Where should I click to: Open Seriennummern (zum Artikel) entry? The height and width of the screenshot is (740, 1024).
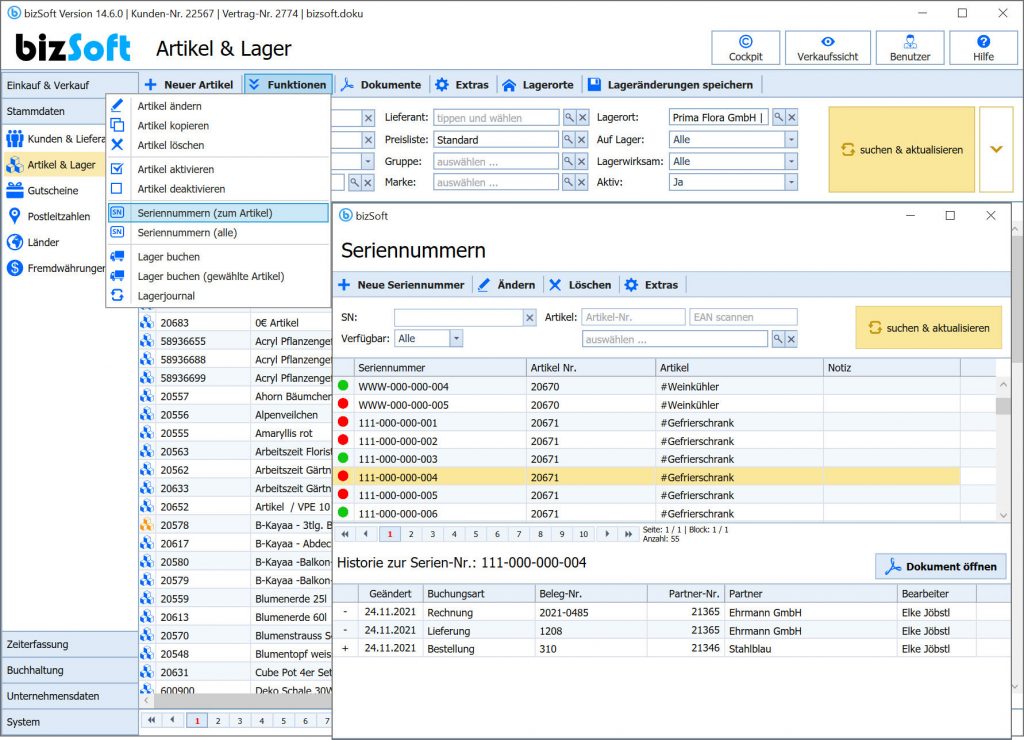tap(219, 213)
